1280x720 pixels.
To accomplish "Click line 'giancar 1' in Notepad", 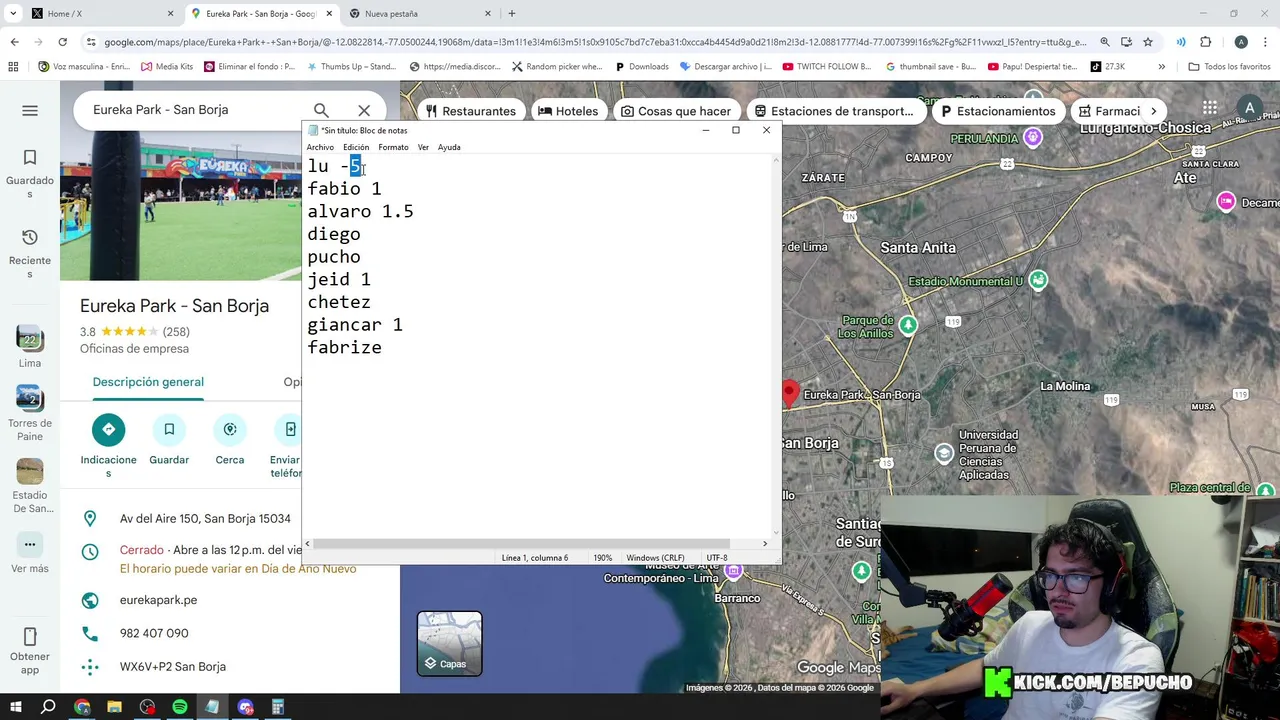I will 355,325.
